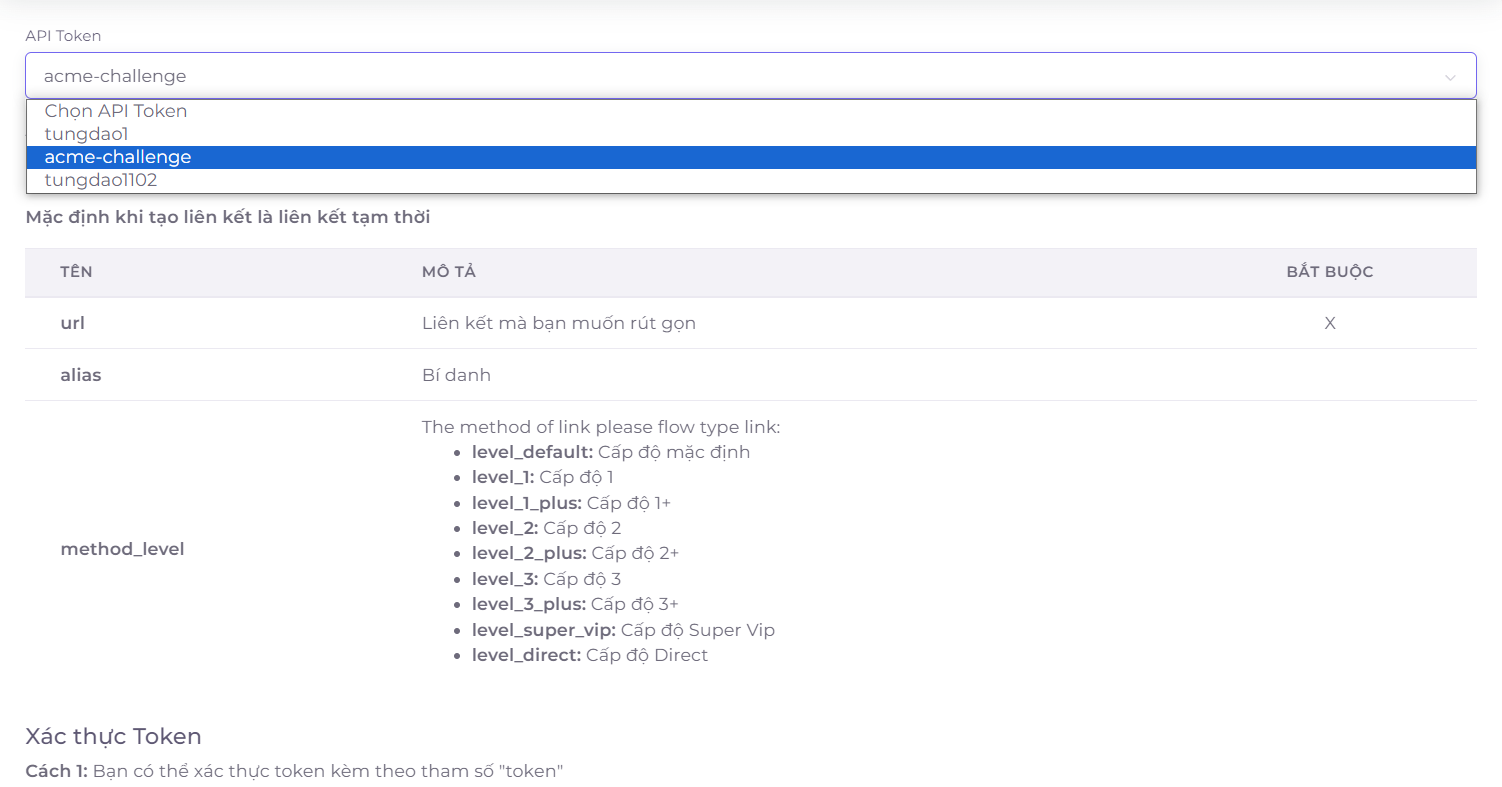Click the url parameter name

coord(73,323)
